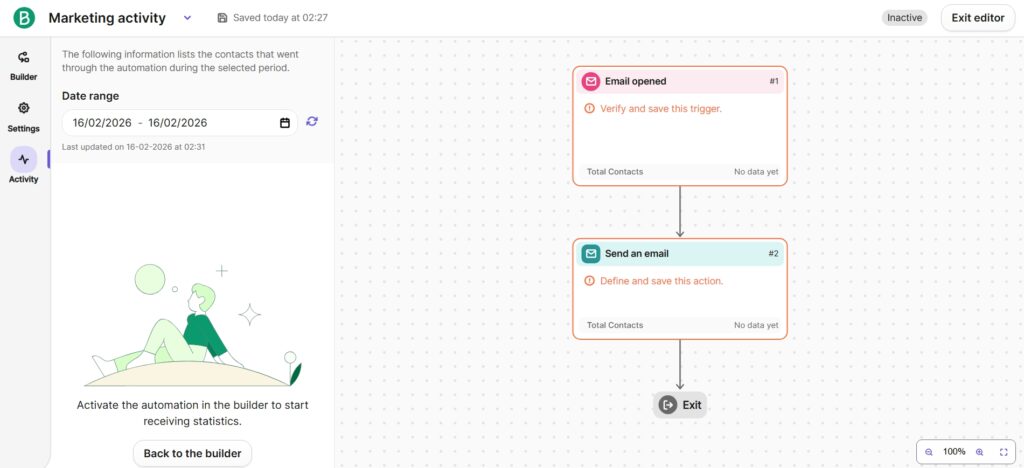Select the Email opened trigger icon
This screenshot has width=1024, height=468.
(591, 81)
